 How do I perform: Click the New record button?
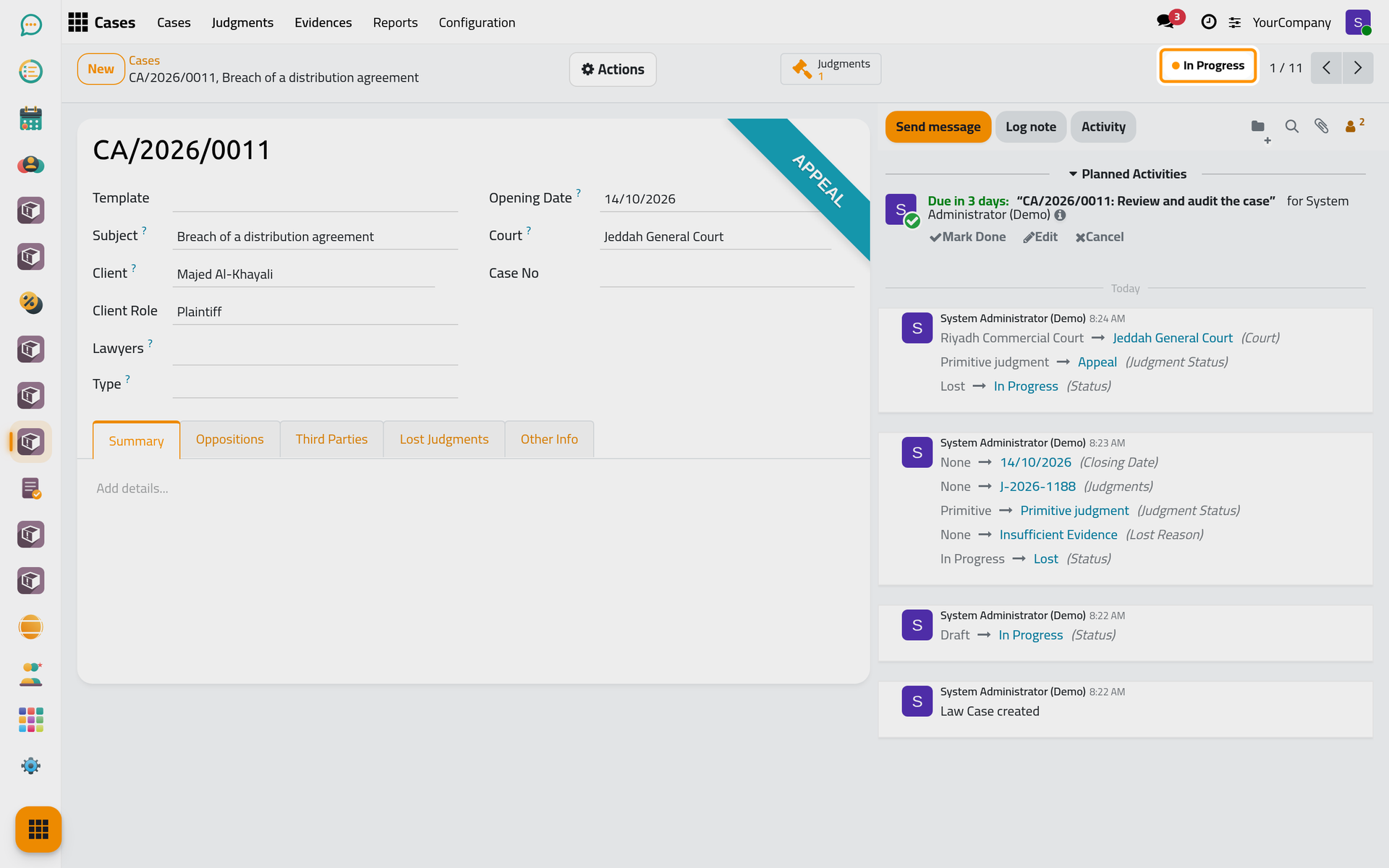coord(101,69)
